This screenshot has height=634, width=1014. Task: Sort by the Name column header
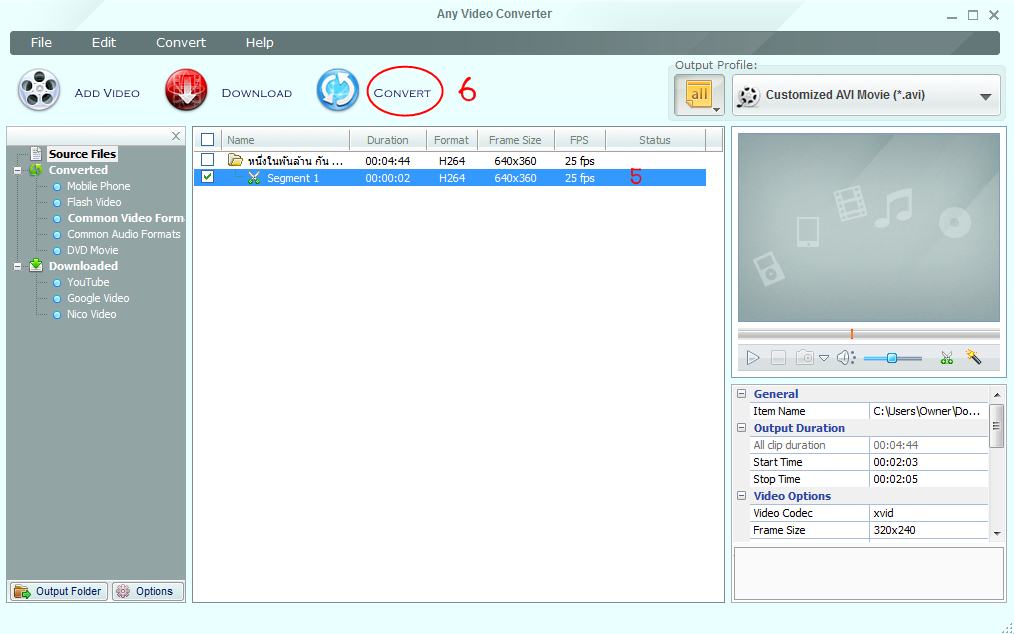click(x=285, y=140)
